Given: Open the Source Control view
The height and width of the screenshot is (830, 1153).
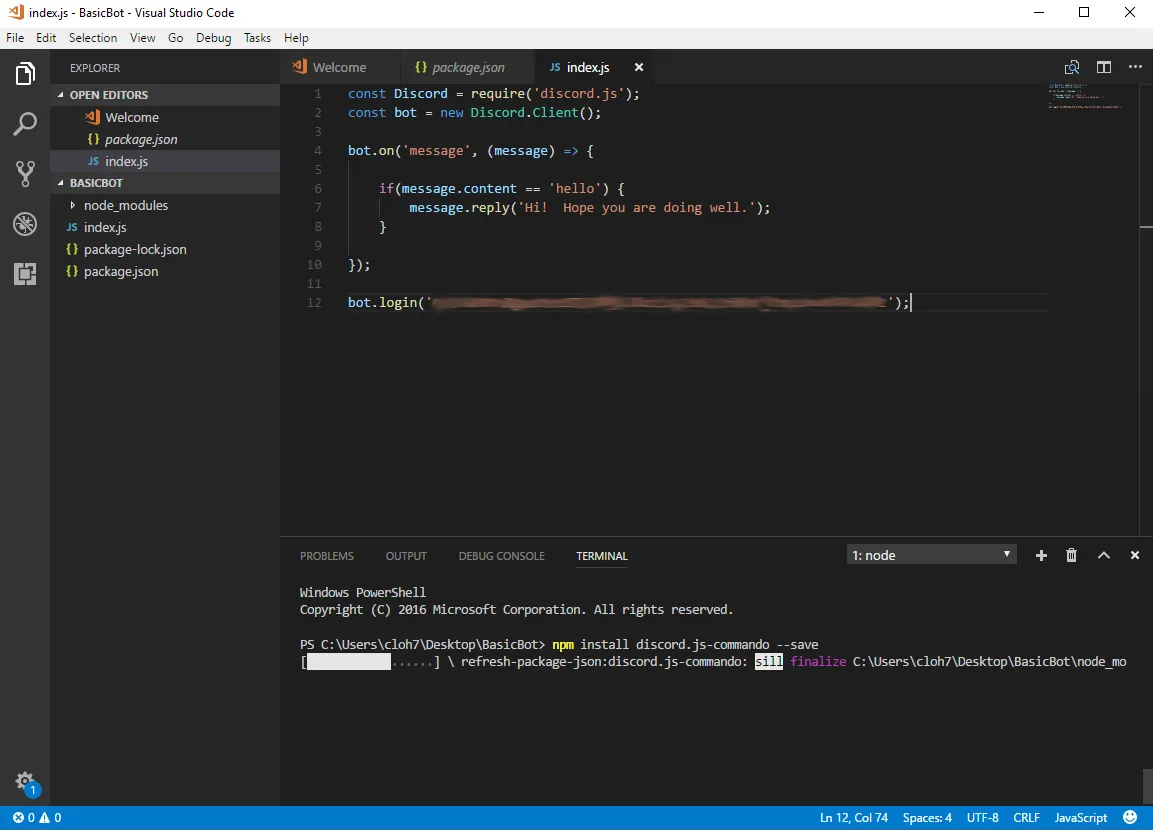Looking at the screenshot, I should pyautogui.click(x=24, y=173).
